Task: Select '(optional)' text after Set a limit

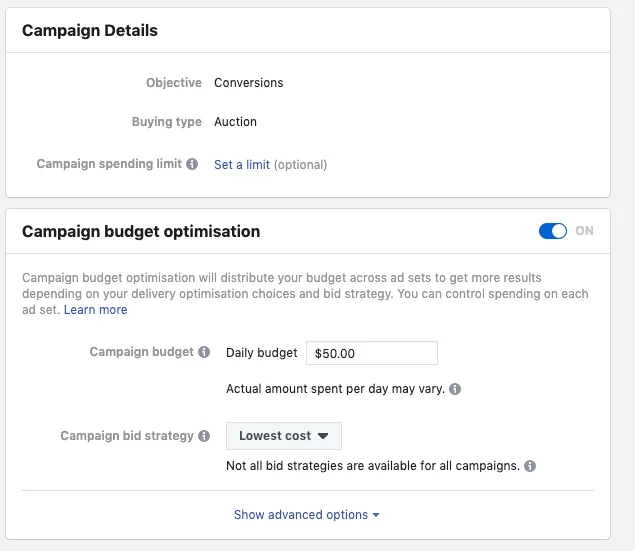Action: click(300, 165)
